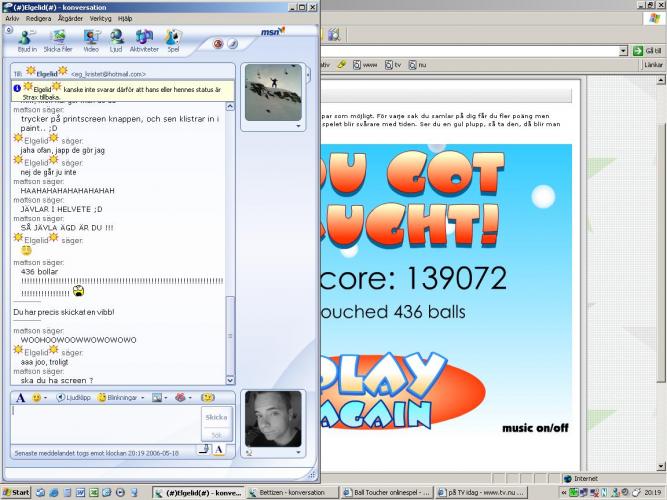Image resolution: width=667 pixels, height=500 pixels.
Task: Expand own display picture options arrow
Action: pos(297,453)
